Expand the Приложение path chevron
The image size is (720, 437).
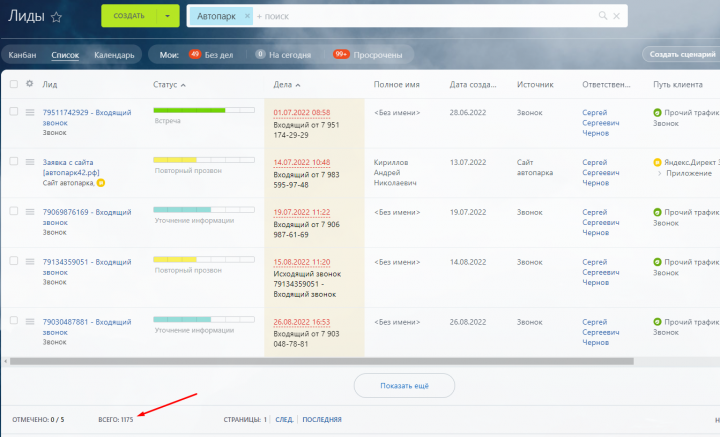pos(659,174)
